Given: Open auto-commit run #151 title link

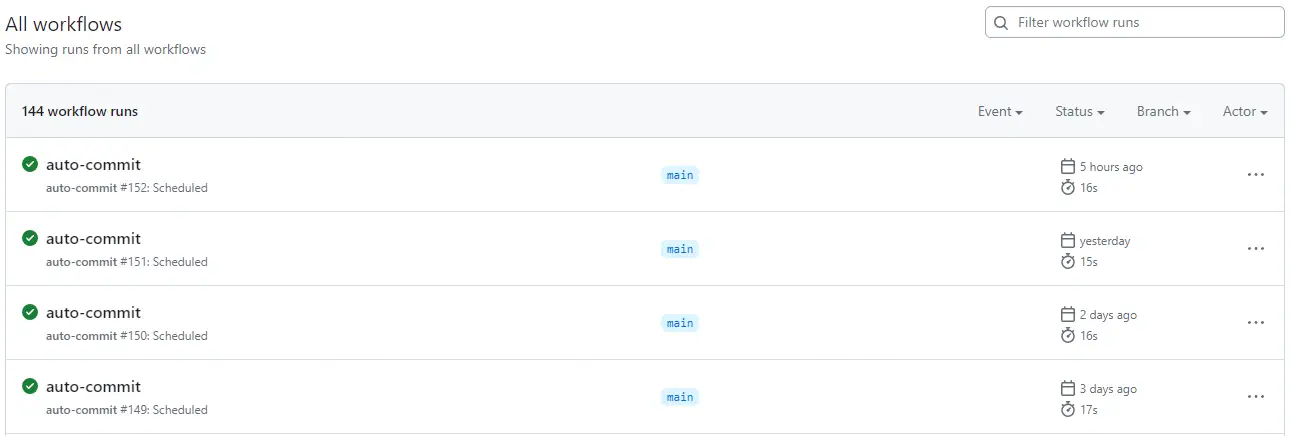Looking at the screenshot, I should [x=93, y=239].
